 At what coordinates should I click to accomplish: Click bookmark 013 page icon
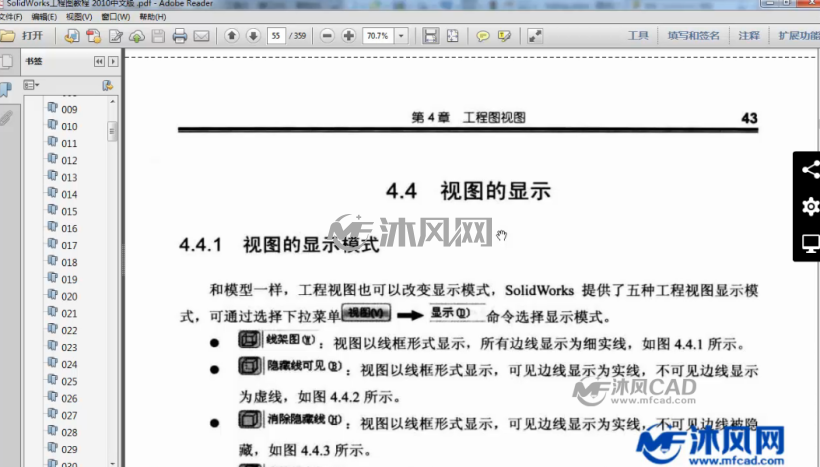(x=52, y=176)
